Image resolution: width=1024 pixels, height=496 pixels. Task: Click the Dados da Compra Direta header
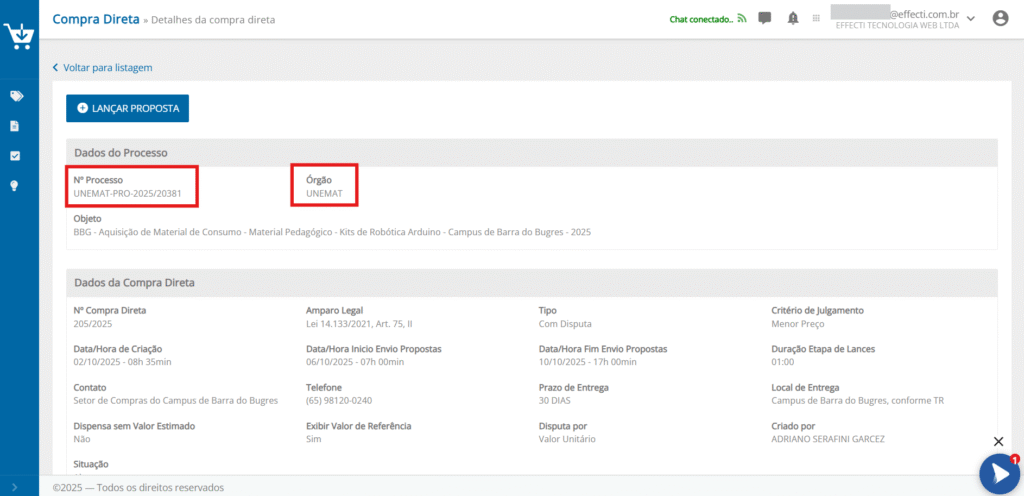134,282
